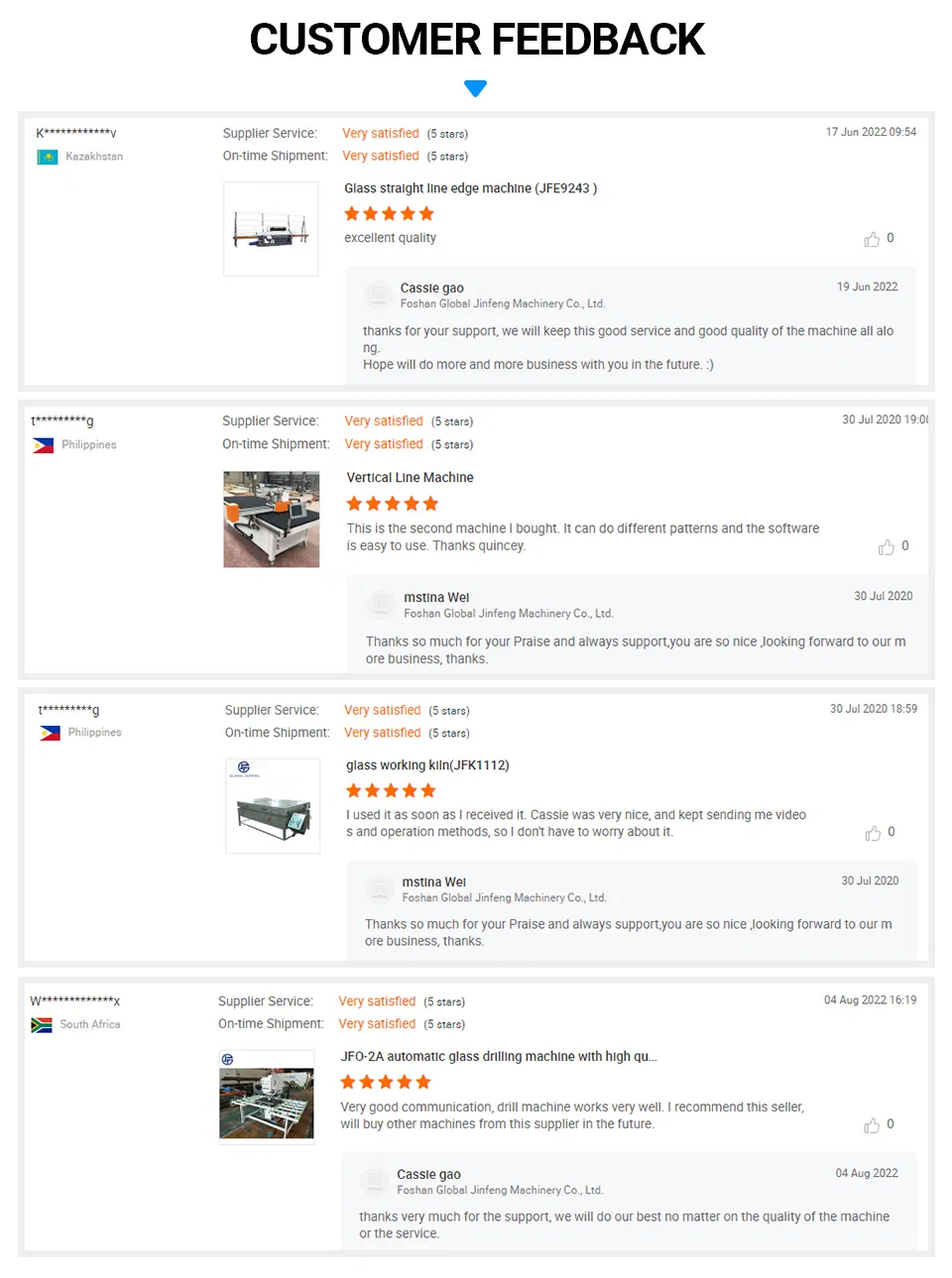Image resolution: width=952 pixels, height=1278 pixels.
Task: Click thumbs-up on glass working kiln review
Action: click(873, 833)
